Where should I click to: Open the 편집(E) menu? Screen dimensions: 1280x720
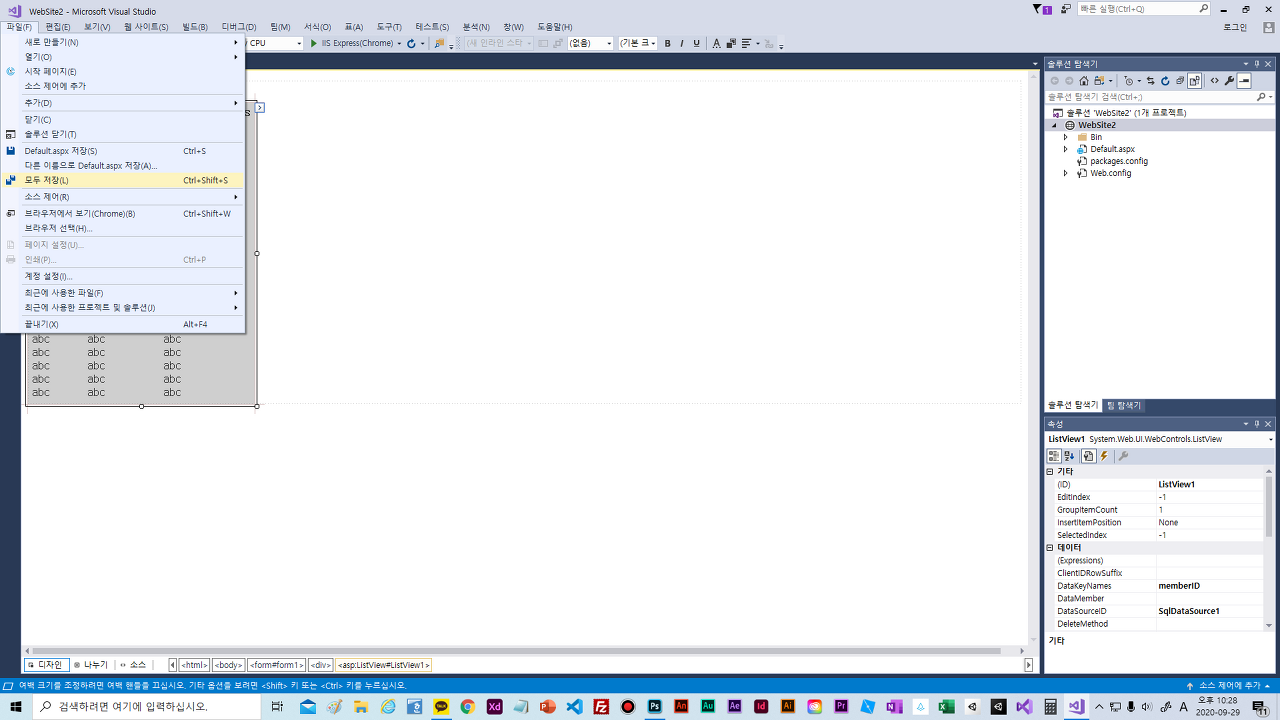point(58,27)
